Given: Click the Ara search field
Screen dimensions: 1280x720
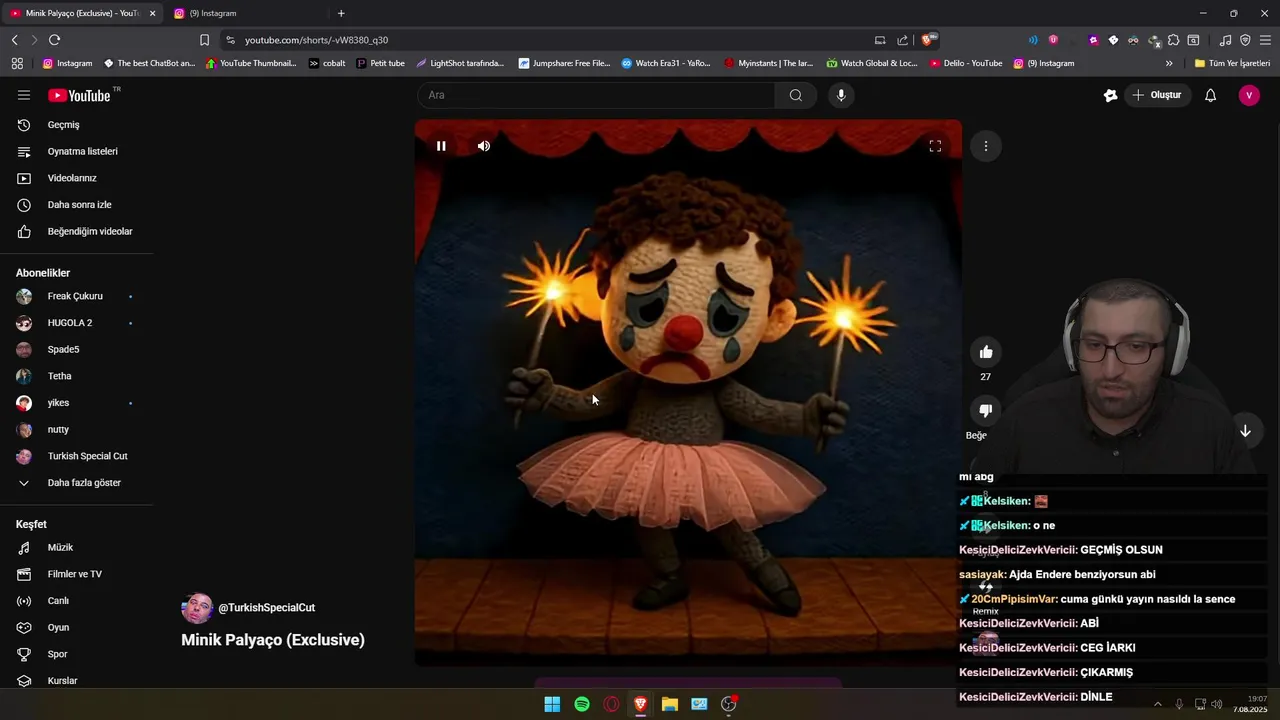Looking at the screenshot, I should 596,95.
